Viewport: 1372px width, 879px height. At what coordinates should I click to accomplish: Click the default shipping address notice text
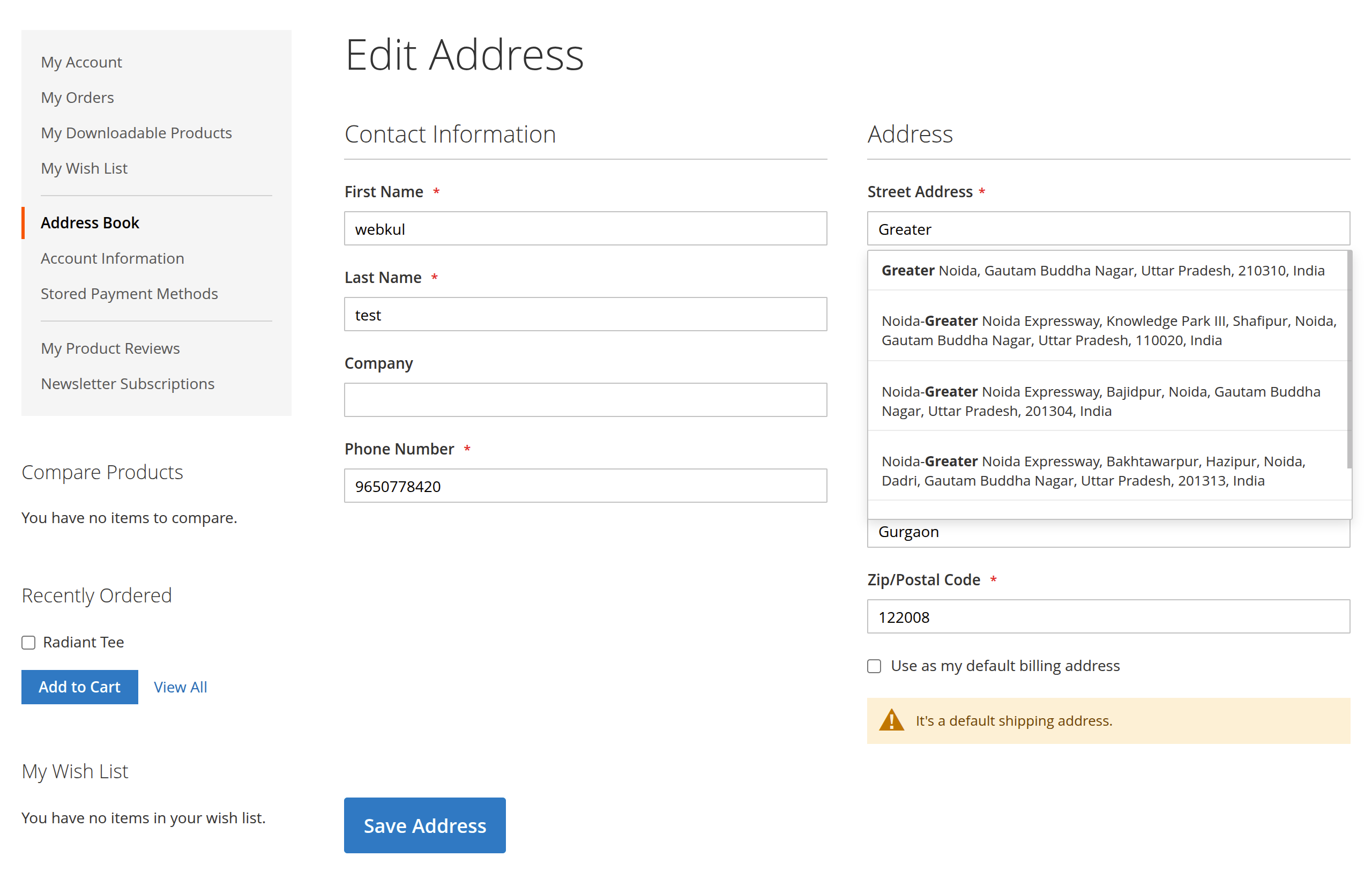coord(1014,720)
